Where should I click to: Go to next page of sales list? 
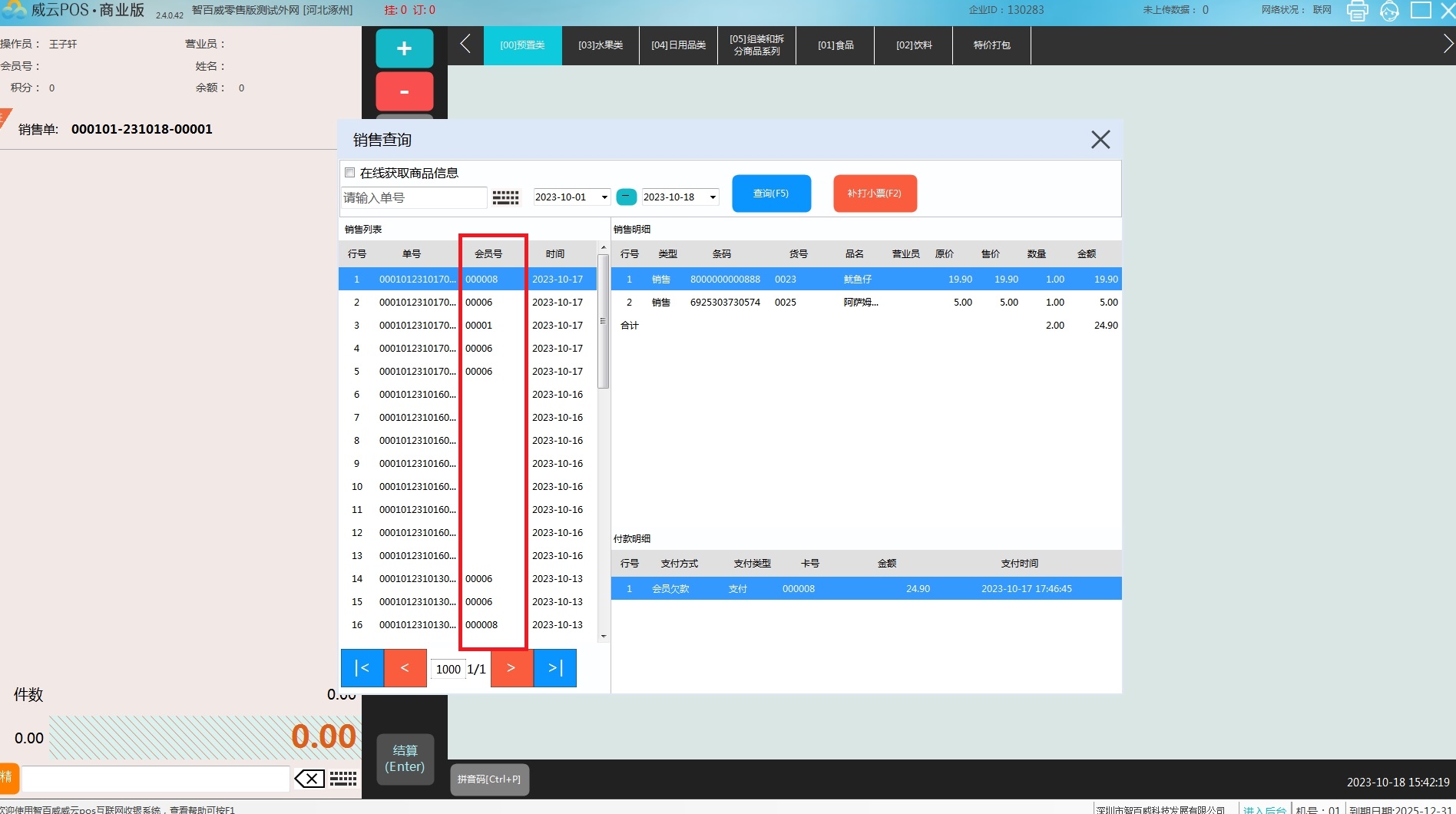tap(511, 668)
